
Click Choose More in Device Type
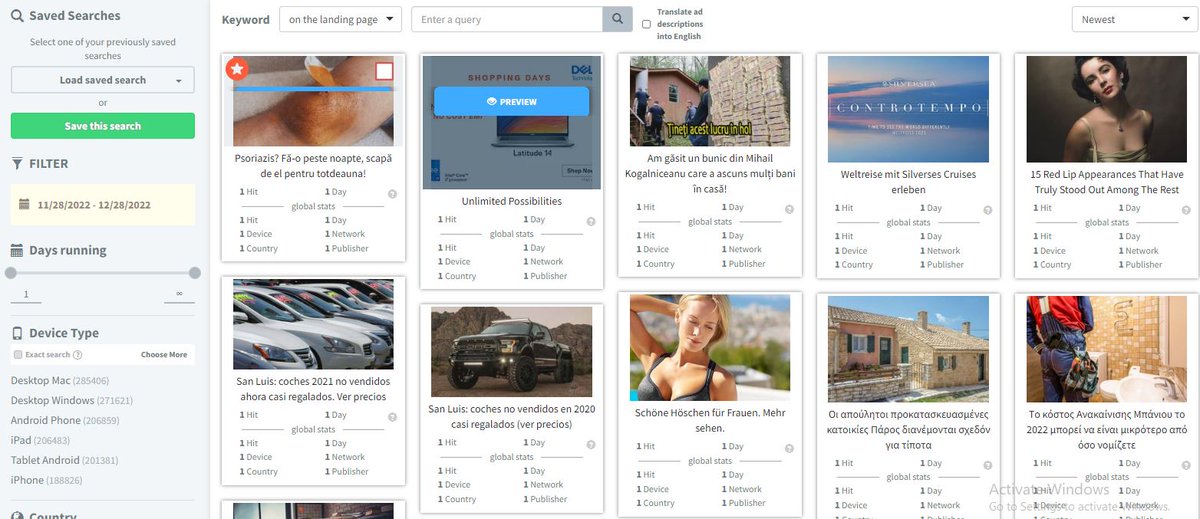pyautogui.click(x=164, y=355)
